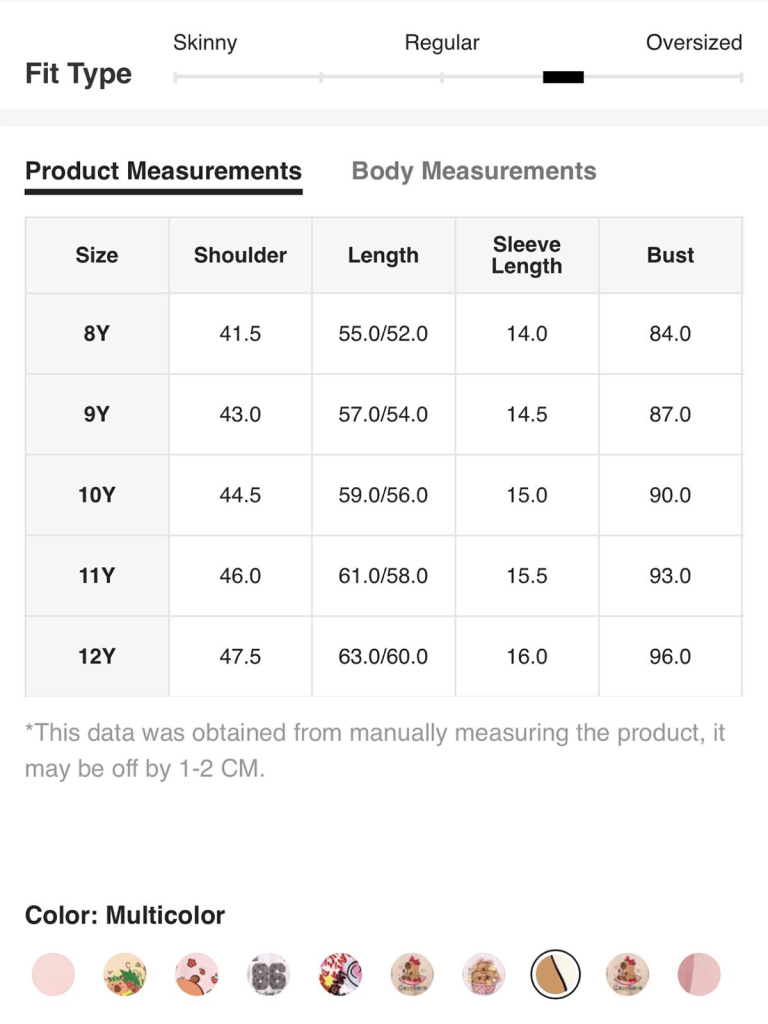Select the 8Y size row label
Screen dimensions: 768x1024
(x=97, y=334)
